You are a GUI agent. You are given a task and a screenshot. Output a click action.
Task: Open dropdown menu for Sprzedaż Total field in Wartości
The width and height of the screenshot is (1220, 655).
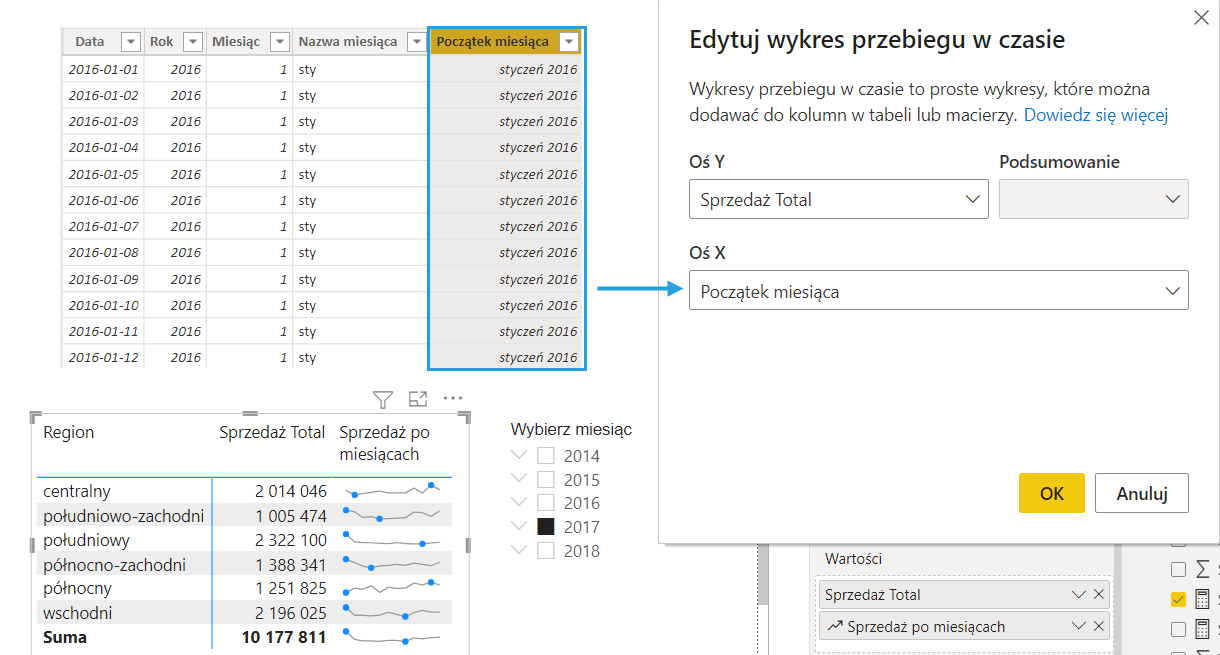tap(1078, 595)
